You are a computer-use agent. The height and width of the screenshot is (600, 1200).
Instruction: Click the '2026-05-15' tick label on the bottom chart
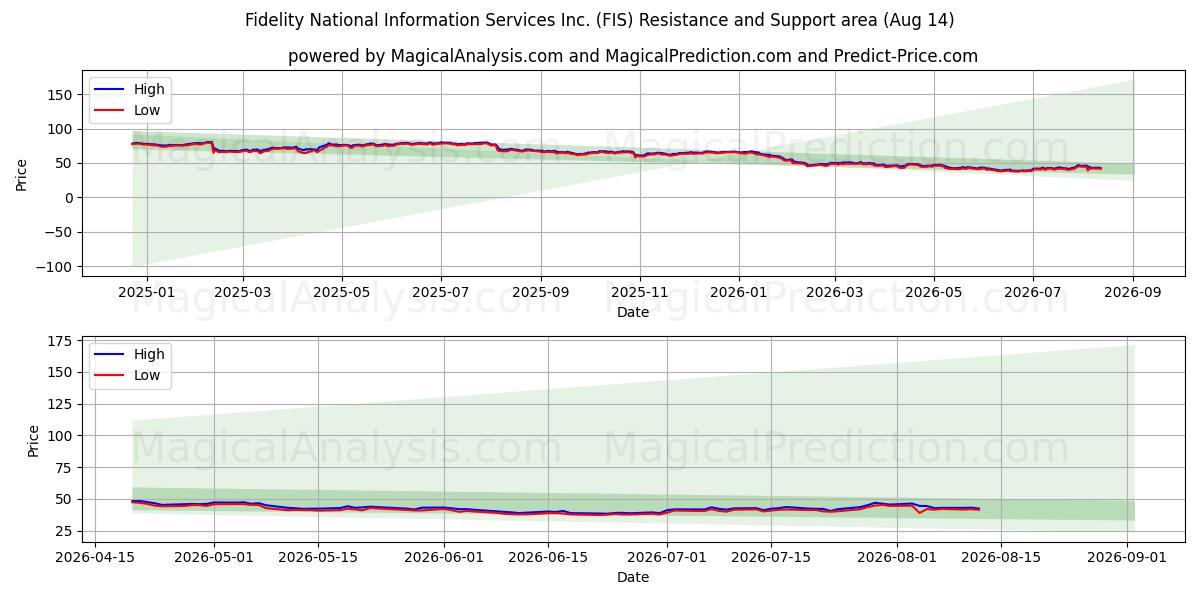click(318, 559)
